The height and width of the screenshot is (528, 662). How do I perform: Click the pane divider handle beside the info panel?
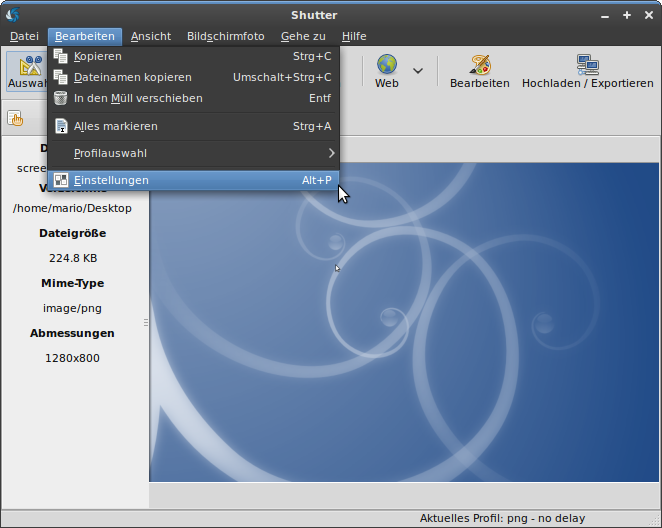coord(146,322)
